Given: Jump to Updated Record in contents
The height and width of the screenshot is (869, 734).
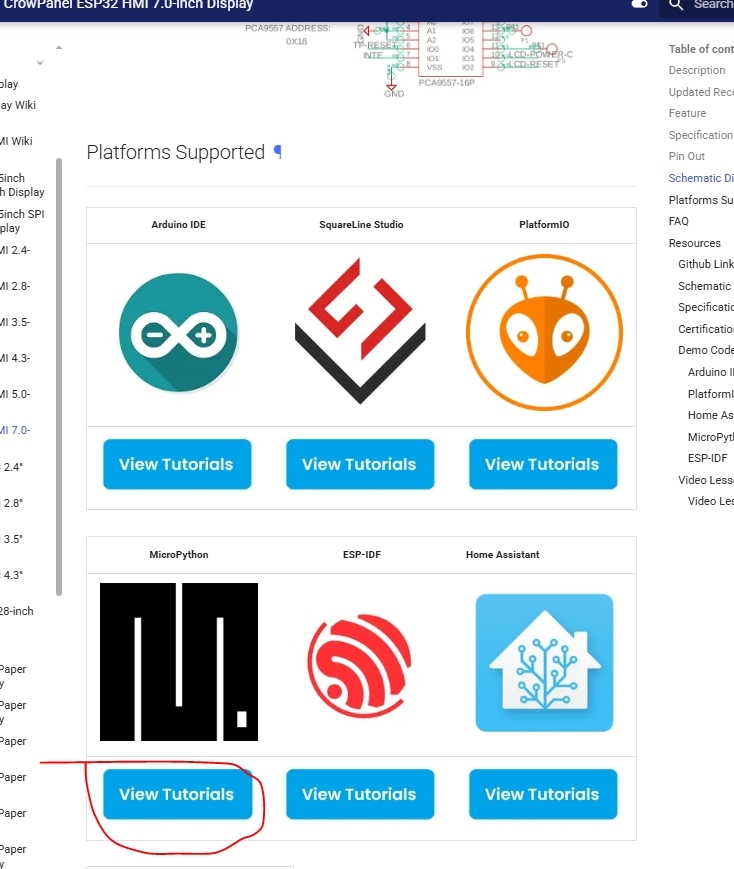Looking at the screenshot, I should point(701,92).
